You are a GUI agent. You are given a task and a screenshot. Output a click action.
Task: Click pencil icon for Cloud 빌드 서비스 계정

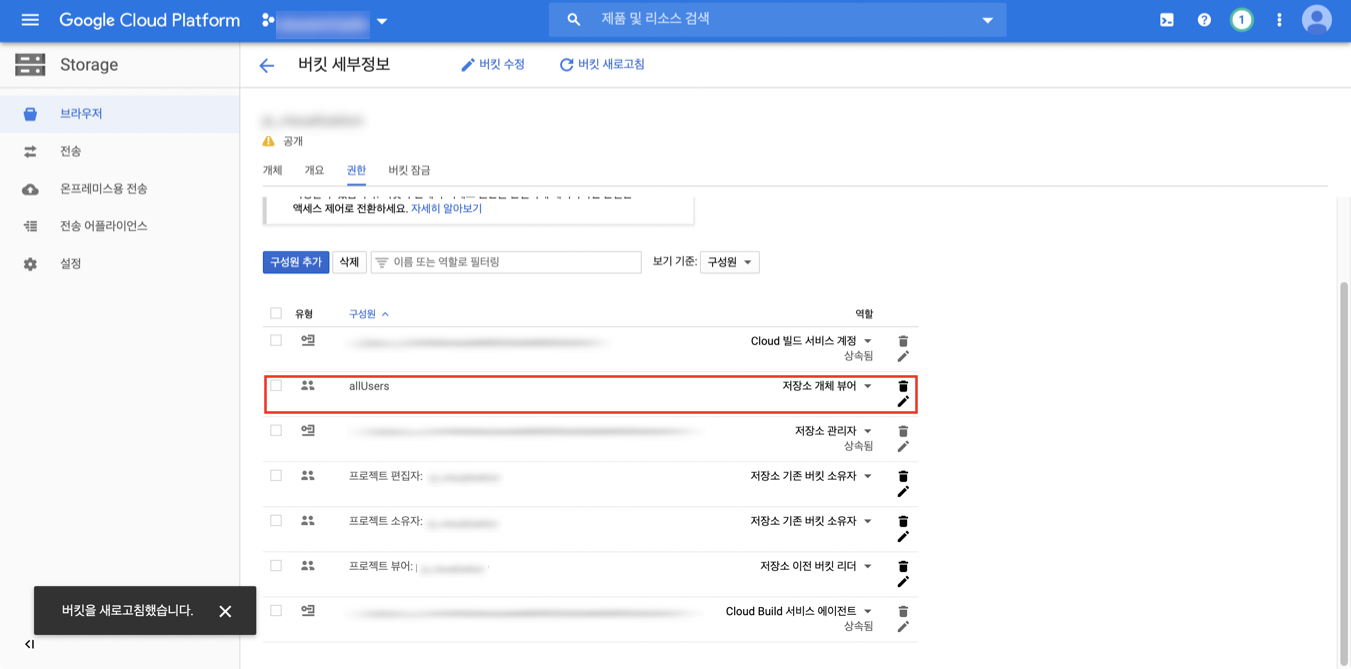[x=903, y=357]
